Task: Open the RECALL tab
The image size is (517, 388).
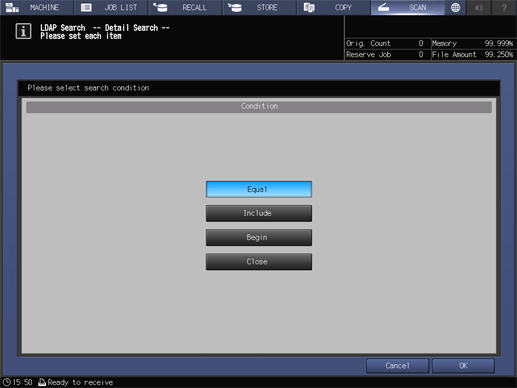Action: tap(185, 7)
